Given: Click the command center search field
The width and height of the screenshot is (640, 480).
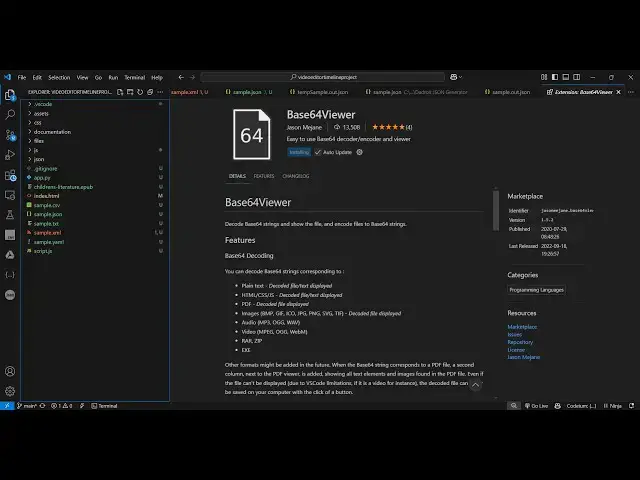Looking at the screenshot, I should click(323, 77).
